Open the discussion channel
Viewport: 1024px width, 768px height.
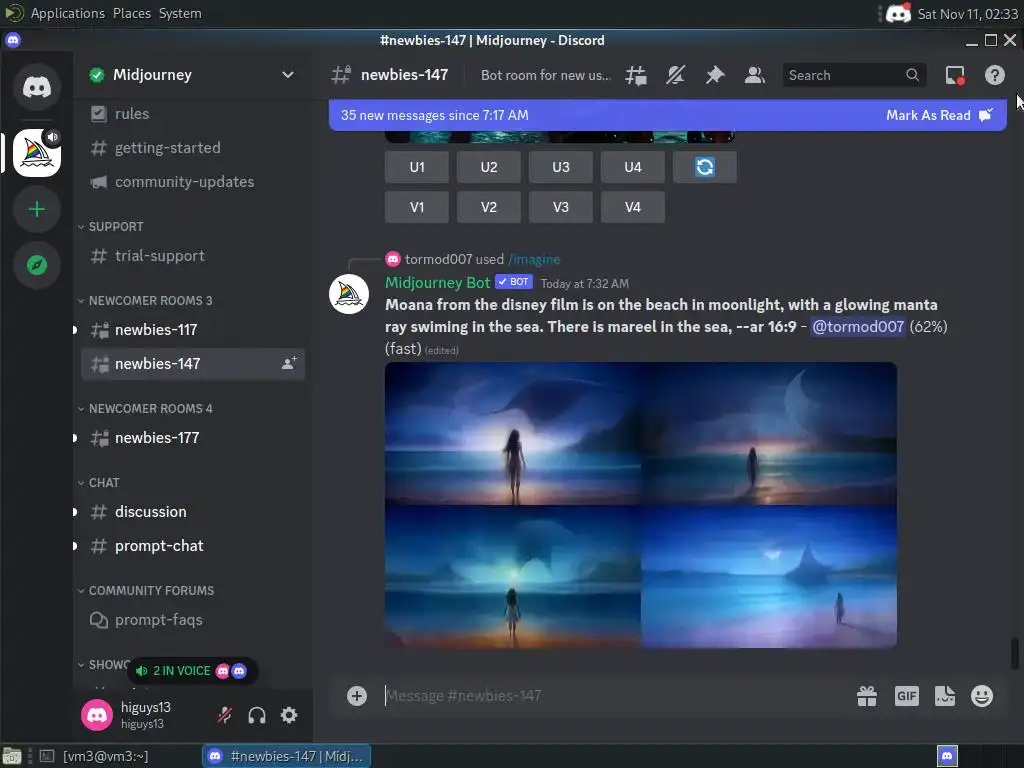(x=193, y=512)
